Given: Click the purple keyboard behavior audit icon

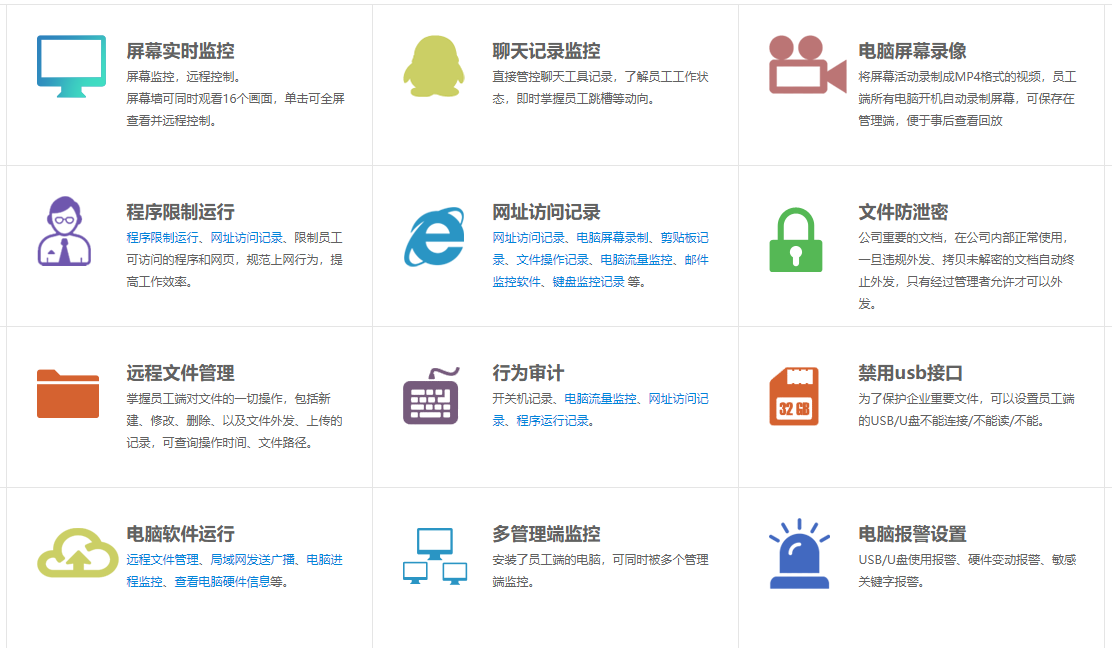Looking at the screenshot, I should (x=432, y=396).
